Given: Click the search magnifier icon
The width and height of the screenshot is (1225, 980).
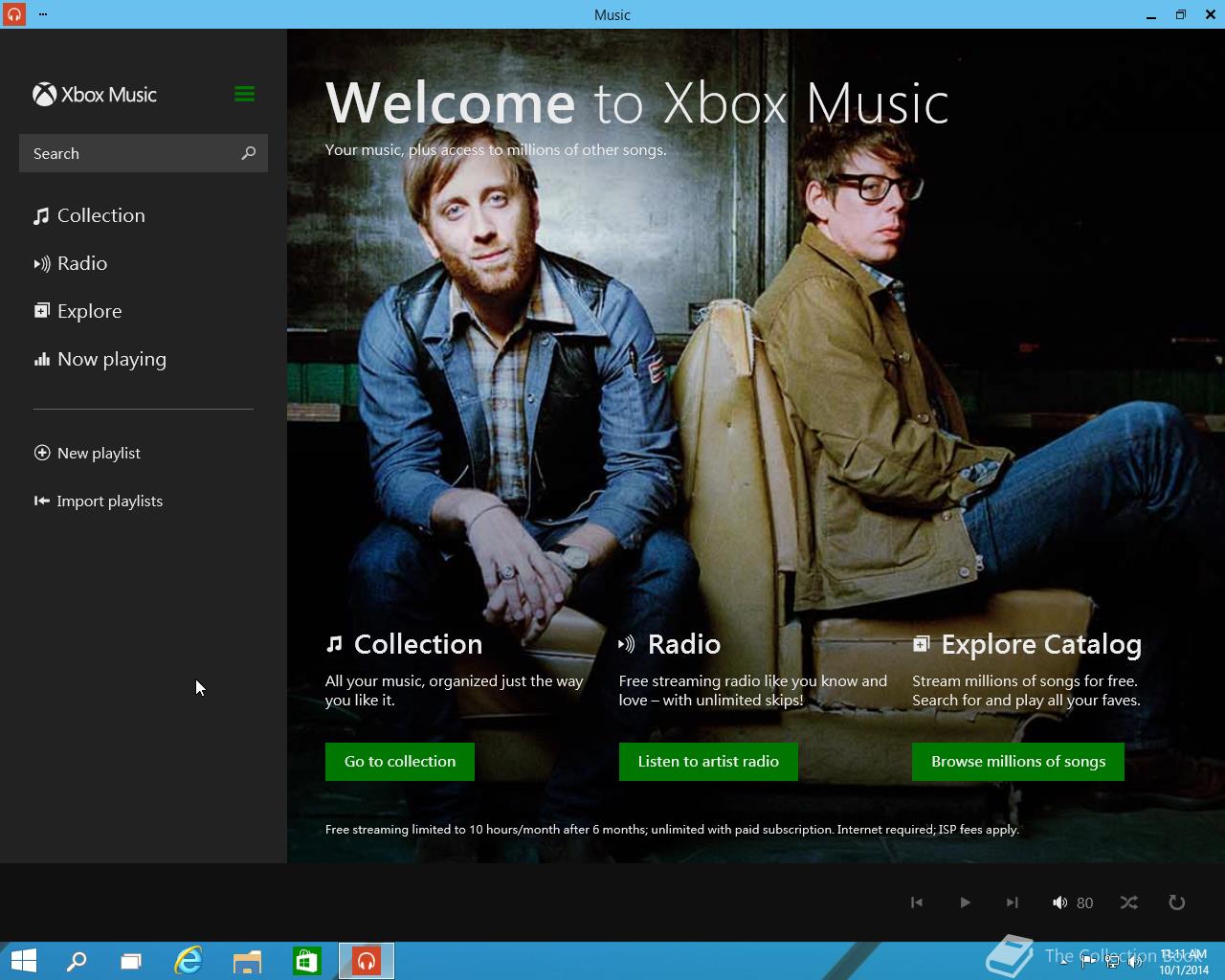Looking at the screenshot, I should [x=249, y=153].
